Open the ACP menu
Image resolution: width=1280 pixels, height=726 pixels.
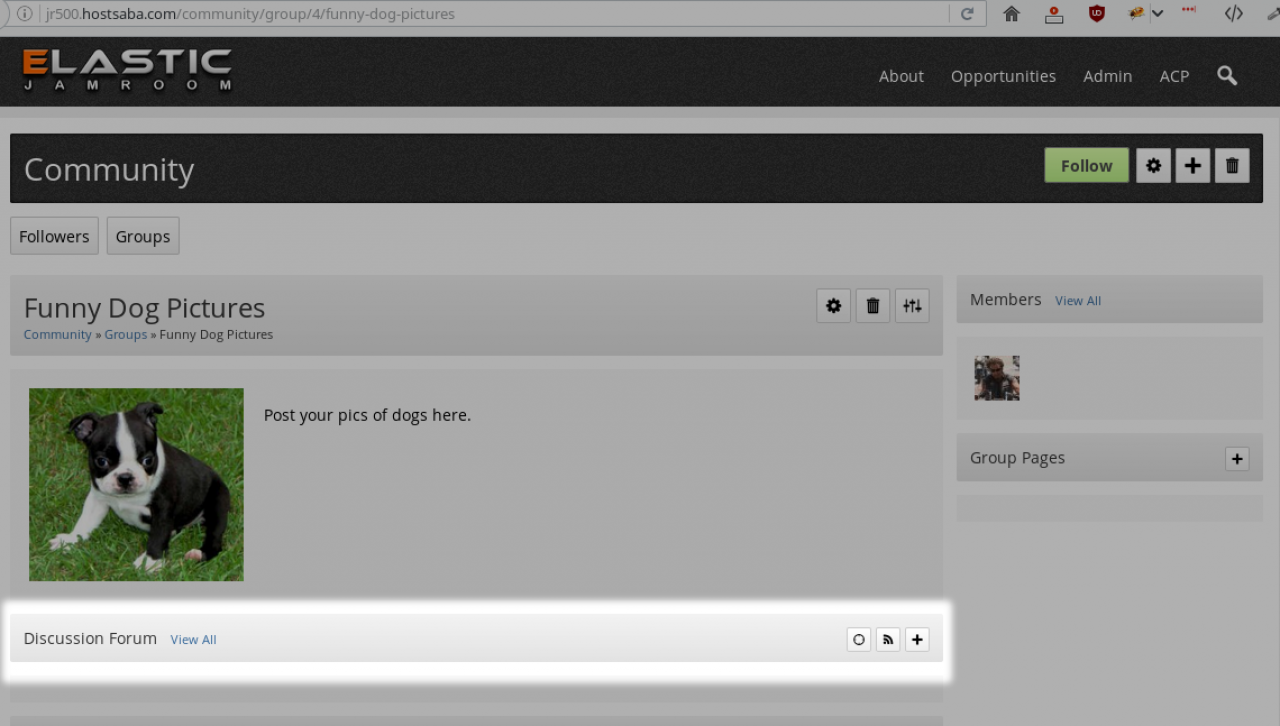pos(1174,76)
